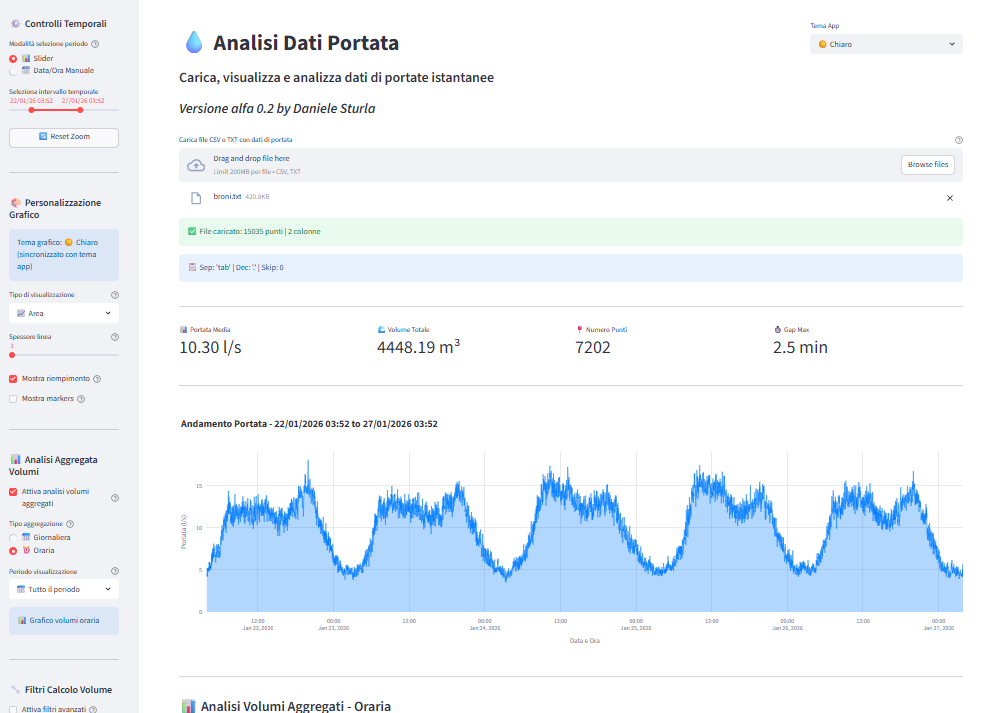This screenshot has height=713, width=984.
Task: Click help icon next to file uploader label
Action: (x=958, y=140)
